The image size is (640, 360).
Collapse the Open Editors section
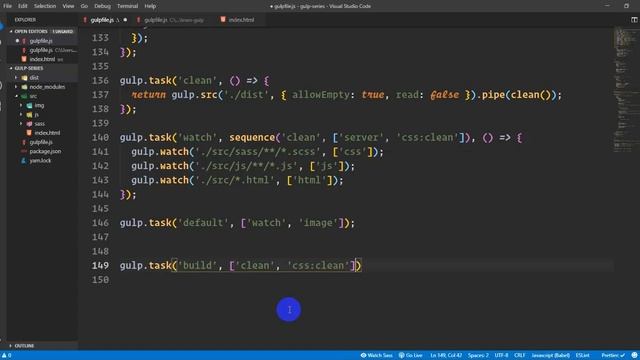tap(11, 31)
